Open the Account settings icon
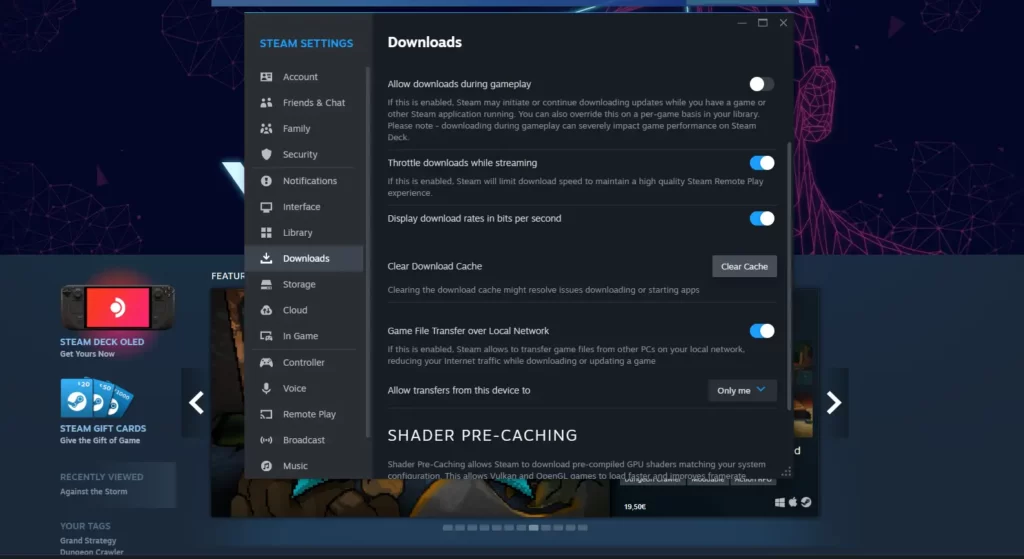Viewport: 1024px width, 559px height. tap(266, 77)
